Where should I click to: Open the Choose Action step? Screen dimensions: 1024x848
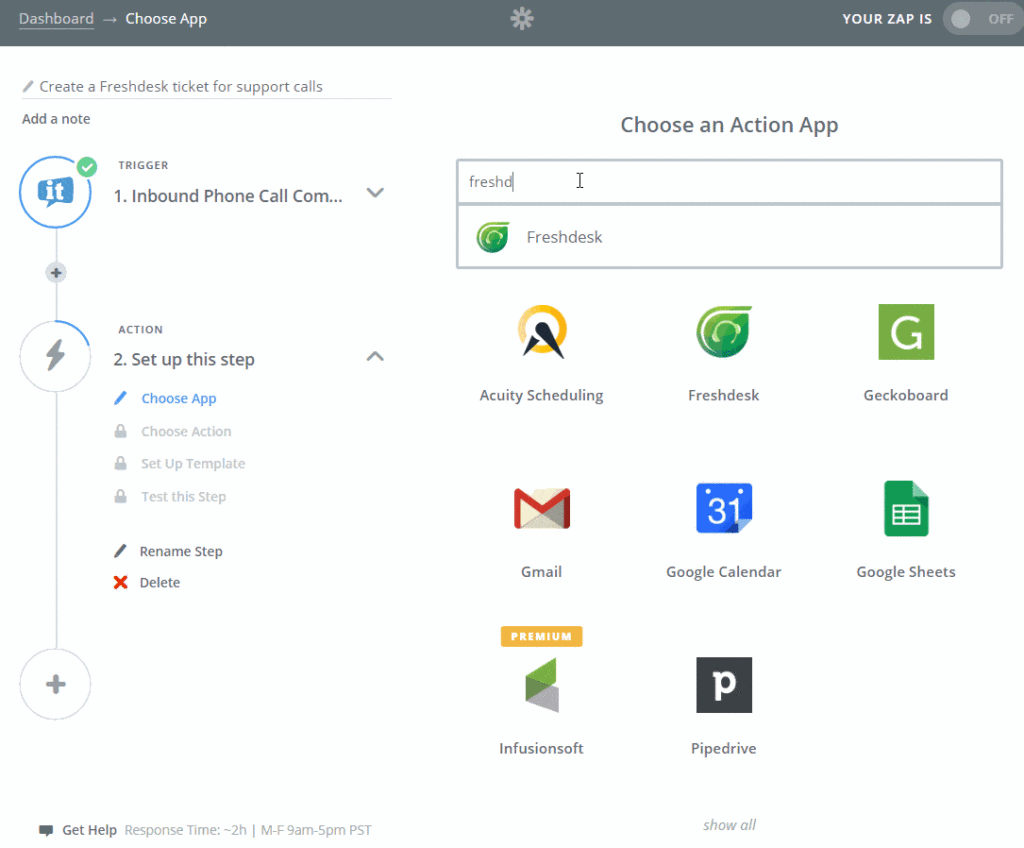pyautogui.click(x=186, y=431)
